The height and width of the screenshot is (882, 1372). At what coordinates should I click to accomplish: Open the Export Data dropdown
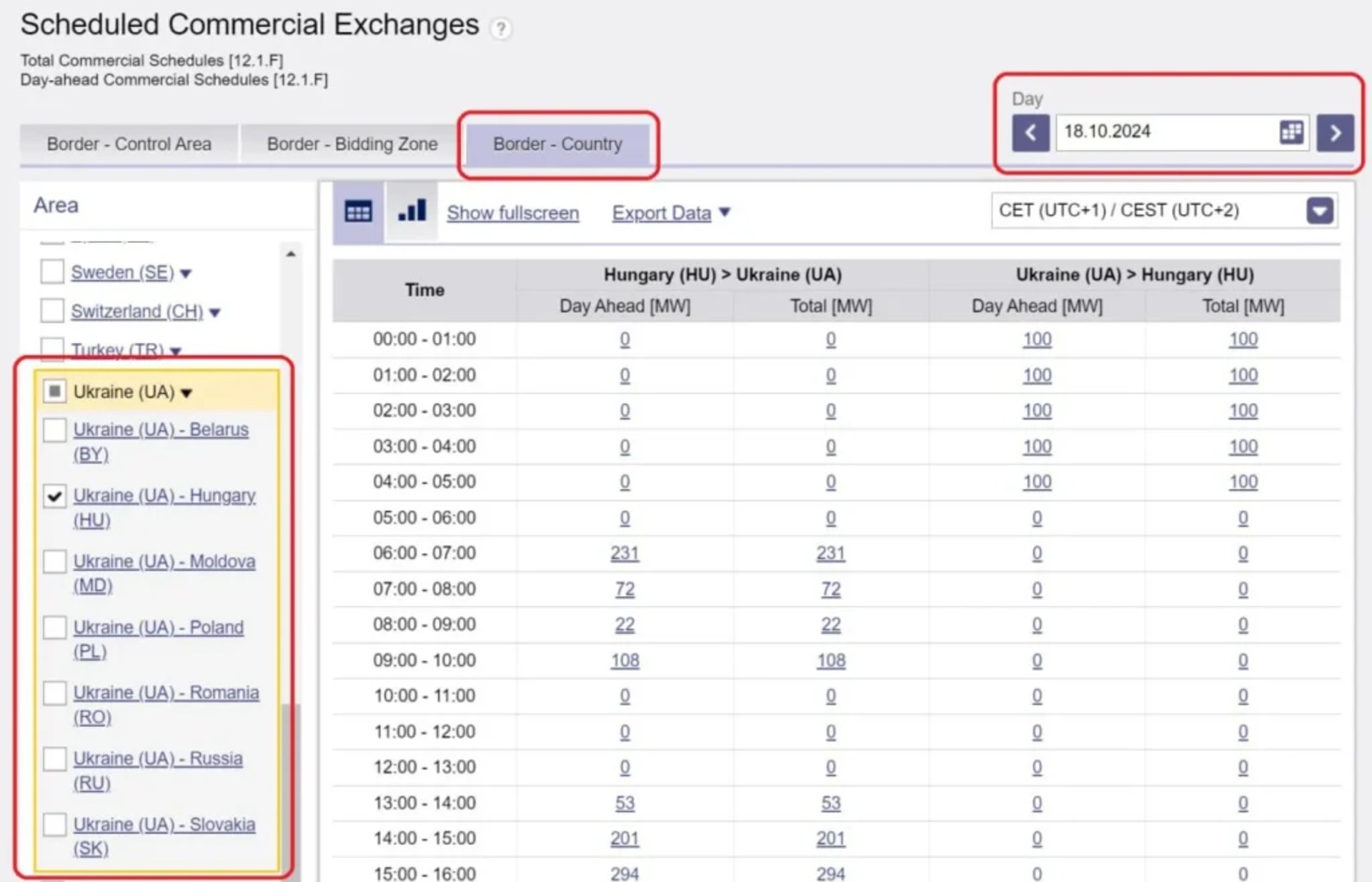tap(671, 213)
